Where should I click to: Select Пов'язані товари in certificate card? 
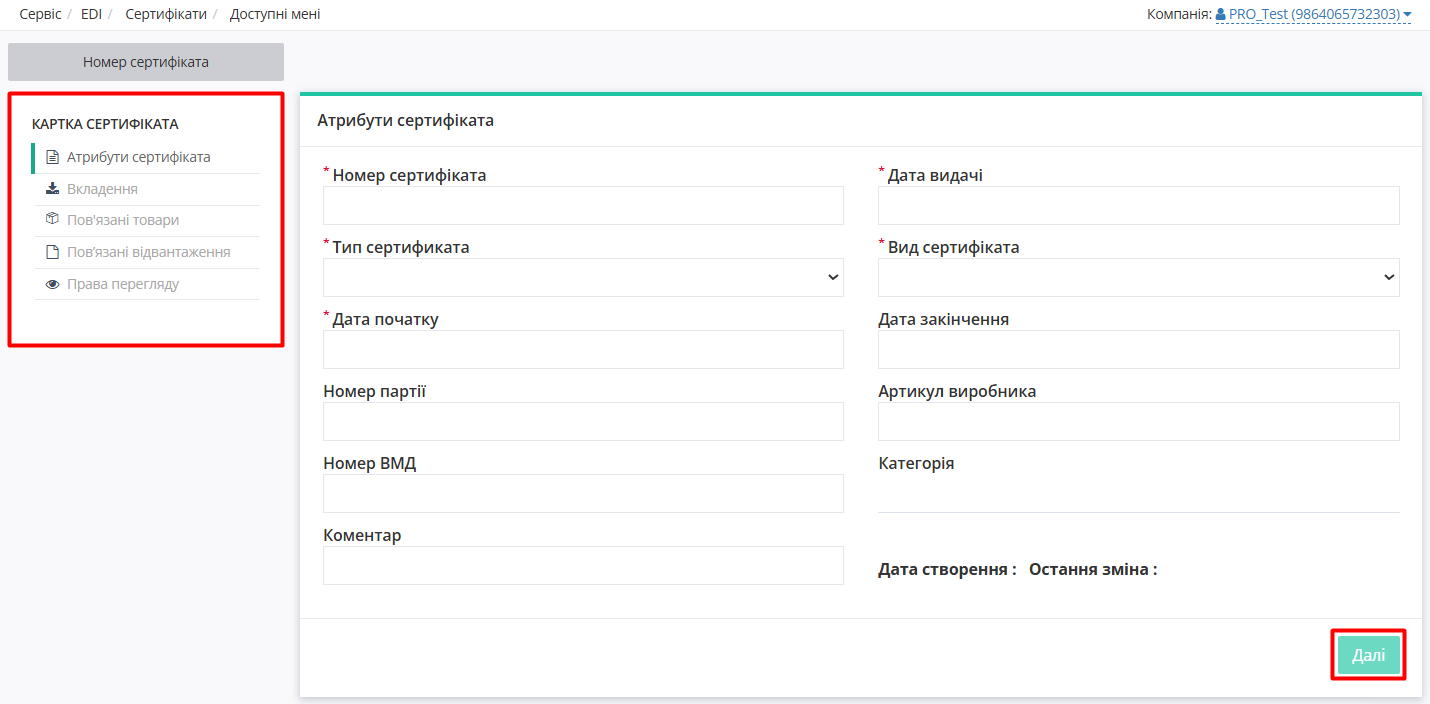point(123,220)
